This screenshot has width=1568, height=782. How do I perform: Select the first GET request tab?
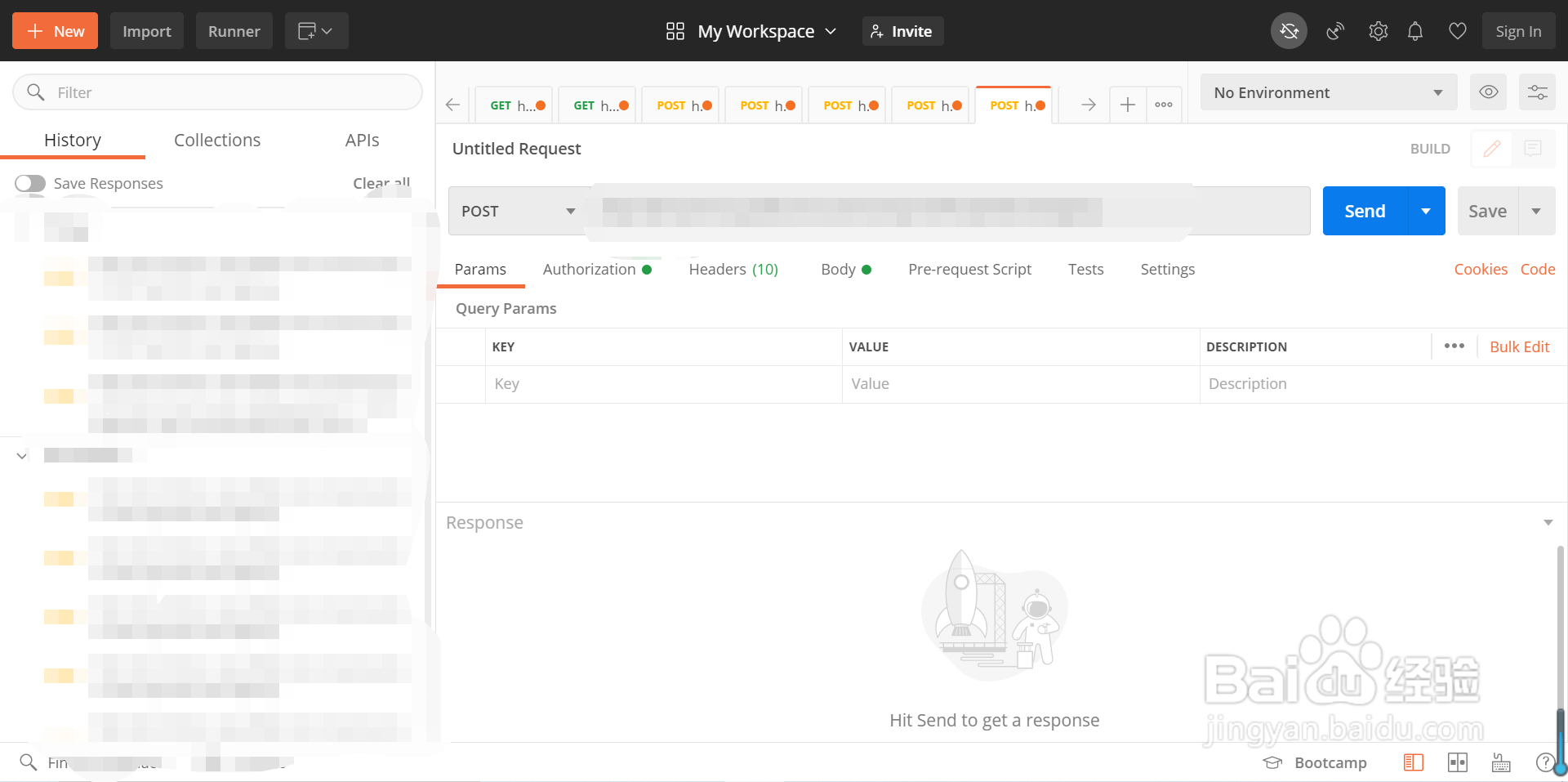coord(514,105)
